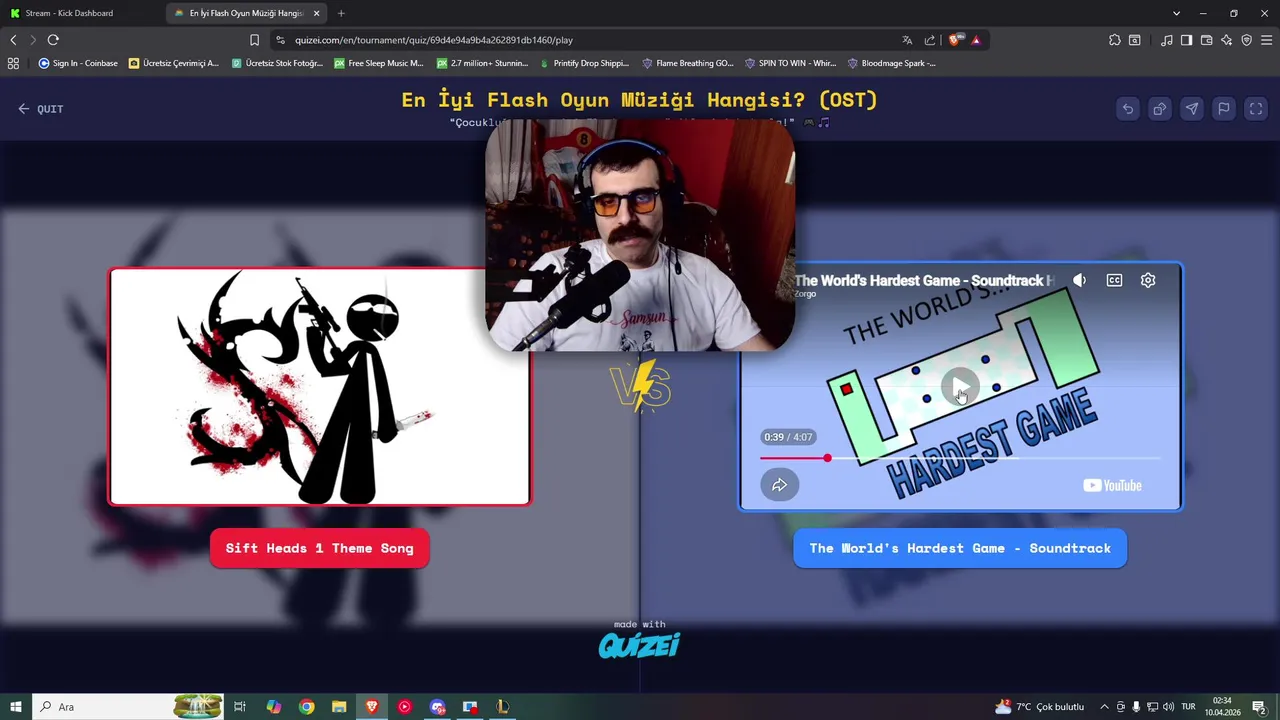This screenshot has height=720, width=1280.
Task: Open the system volume control
Action: click(x=1168, y=707)
